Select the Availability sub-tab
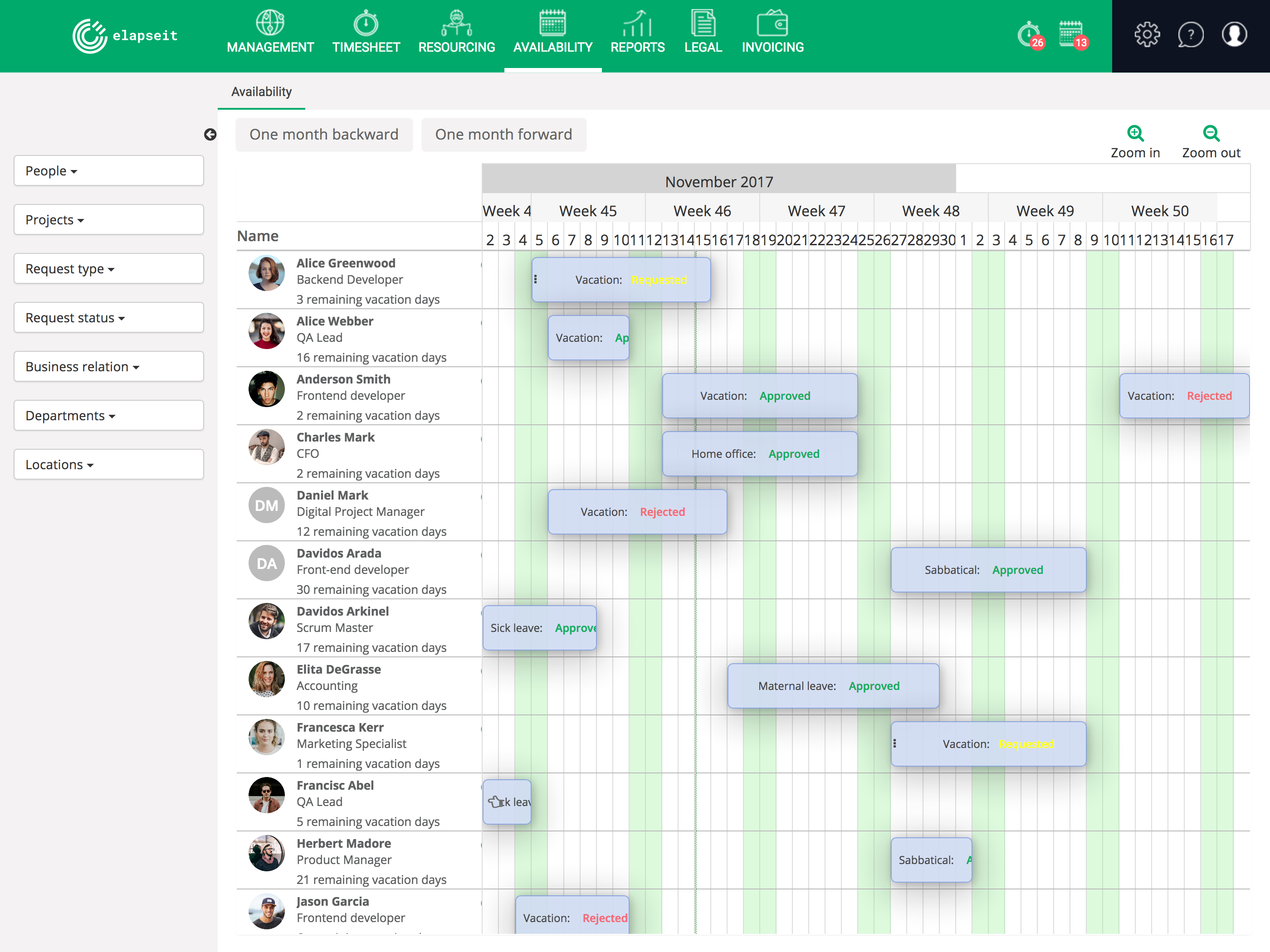The image size is (1270, 952). click(x=261, y=92)
